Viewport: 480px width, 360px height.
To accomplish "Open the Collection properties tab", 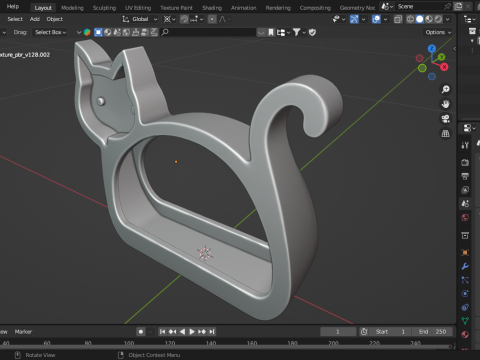I will (x=465, y=236).
